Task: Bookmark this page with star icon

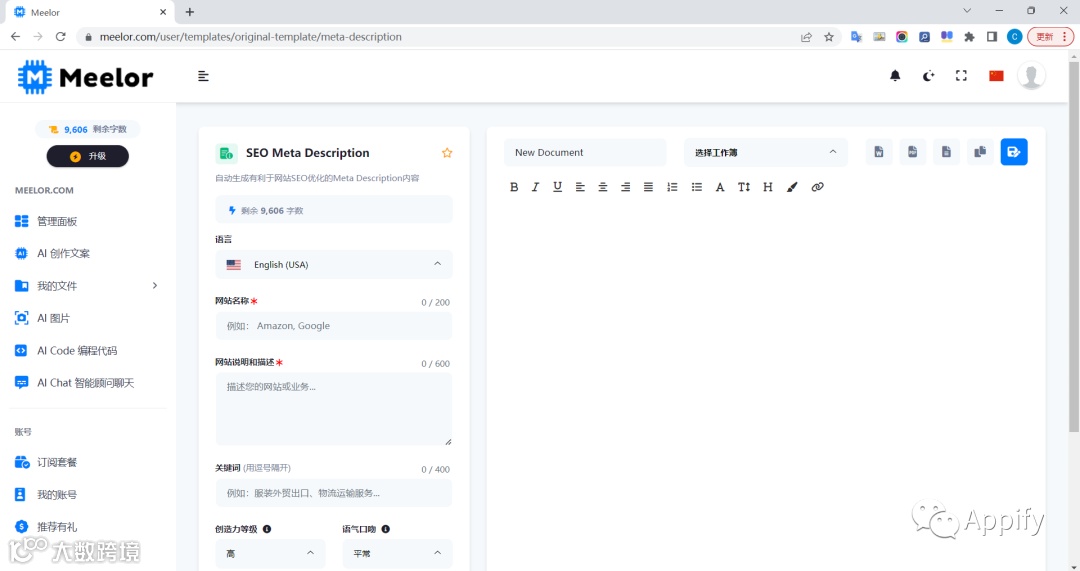Action: click(x=829, y=37)
